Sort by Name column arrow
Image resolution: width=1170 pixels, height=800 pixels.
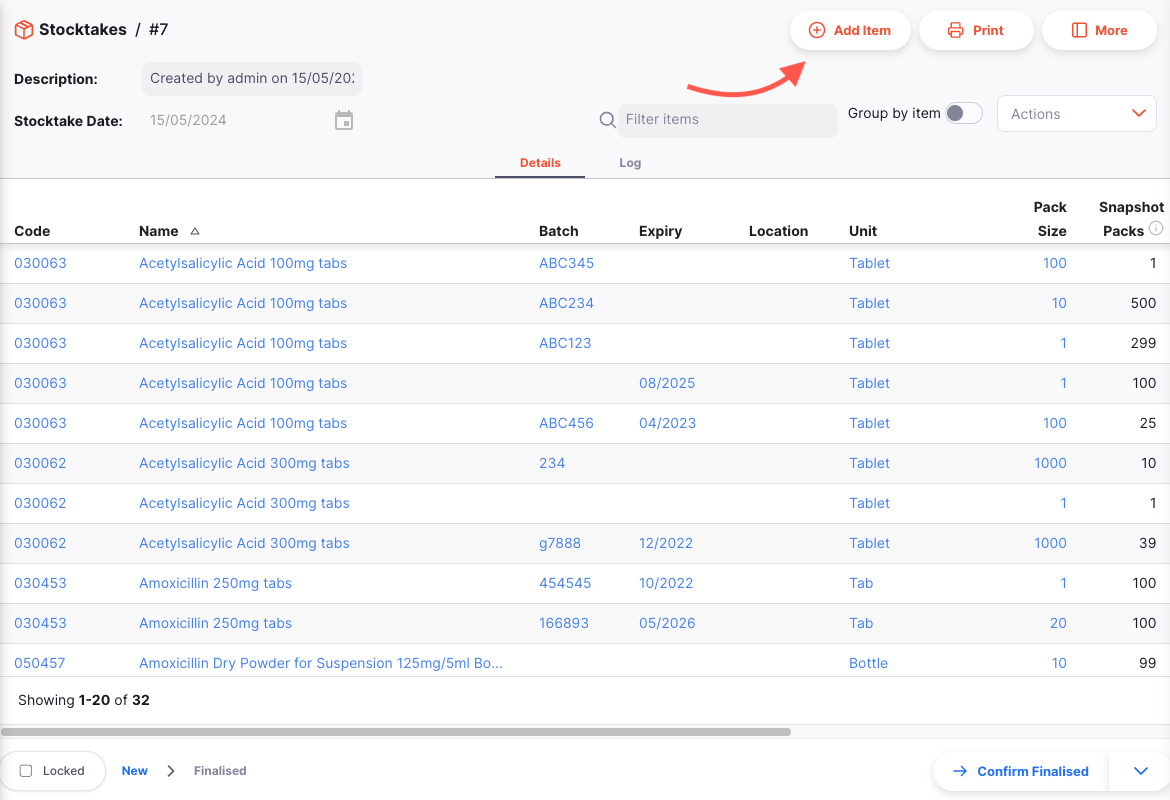tap(195, 231)
